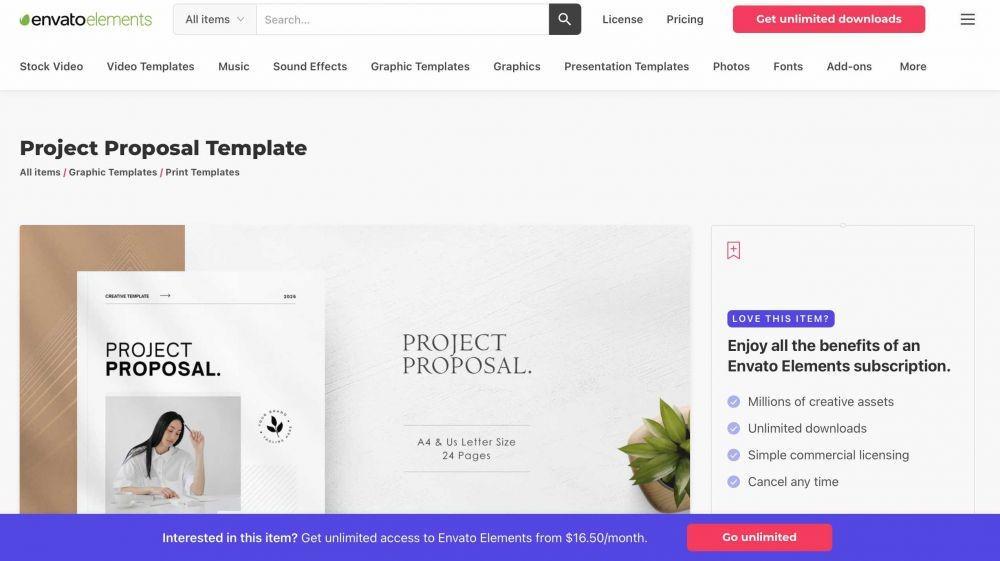Click the checkmark beside Simple commercial licensing
This screenshot has width=1000, height=561.
(733, 455)
